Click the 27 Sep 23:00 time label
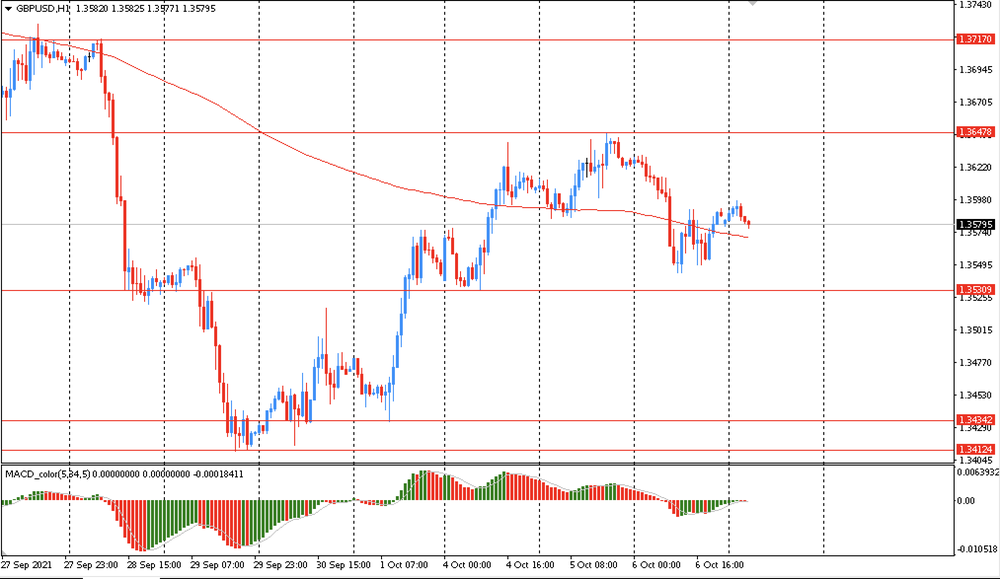Screen dimensions: 1000x579 coord(91,565)
